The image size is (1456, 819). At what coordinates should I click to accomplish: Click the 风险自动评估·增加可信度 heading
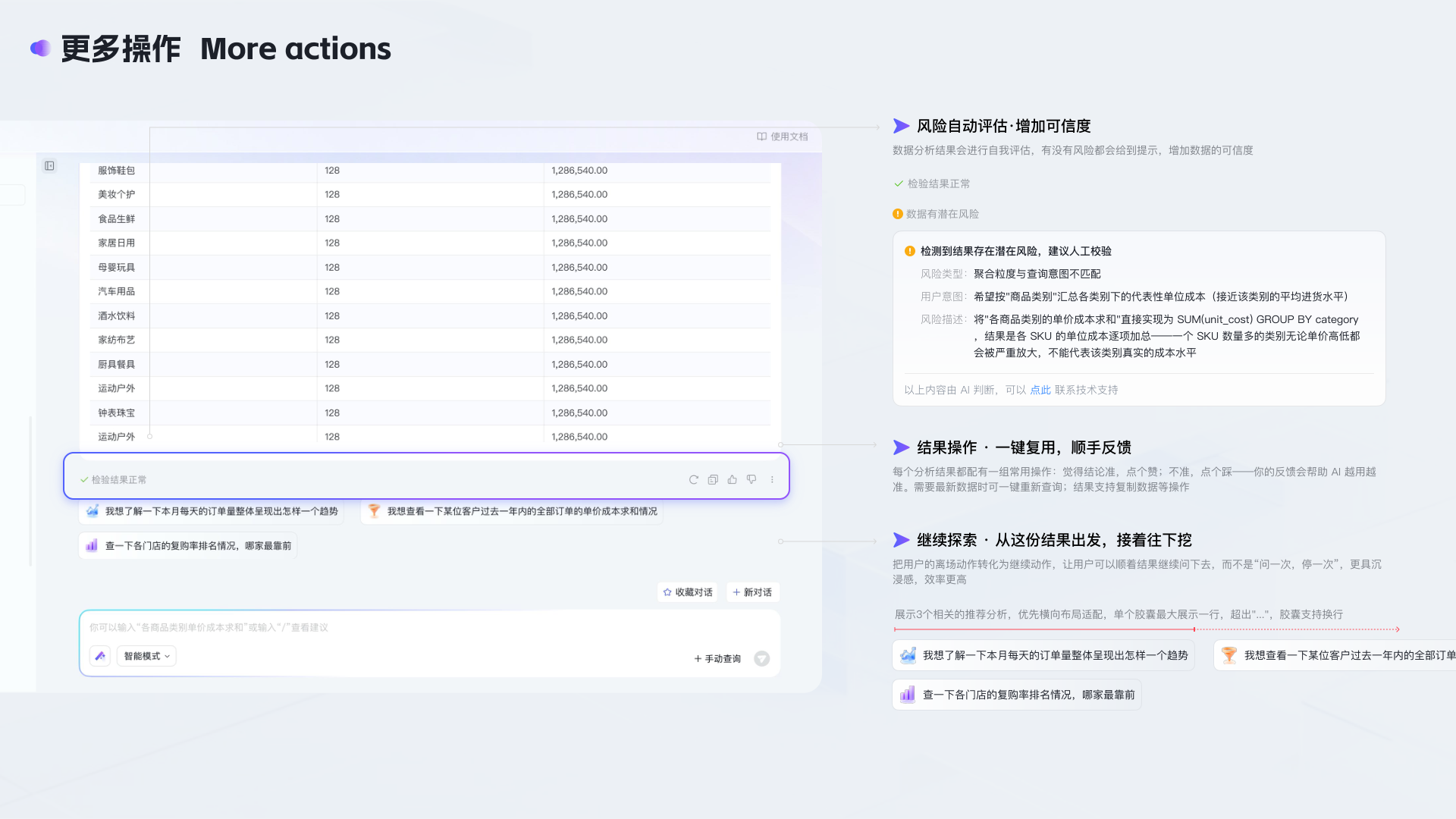coord(1004,126)
